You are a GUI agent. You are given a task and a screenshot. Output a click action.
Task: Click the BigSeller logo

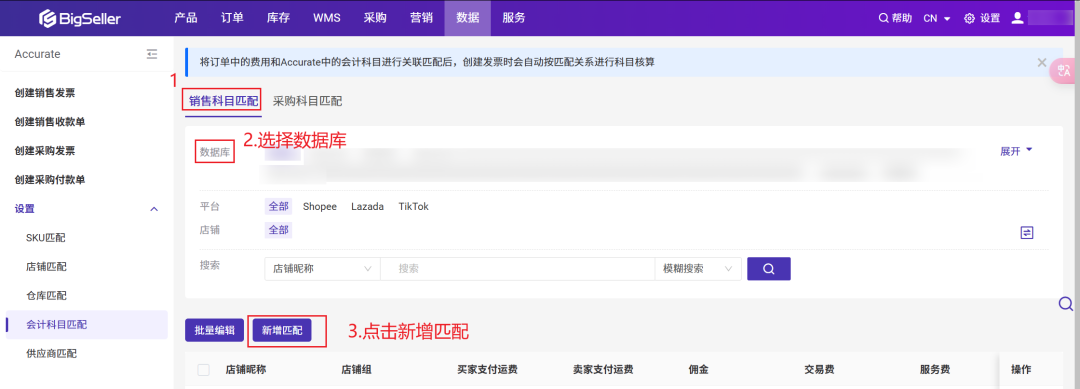click(x=79, y=18)
